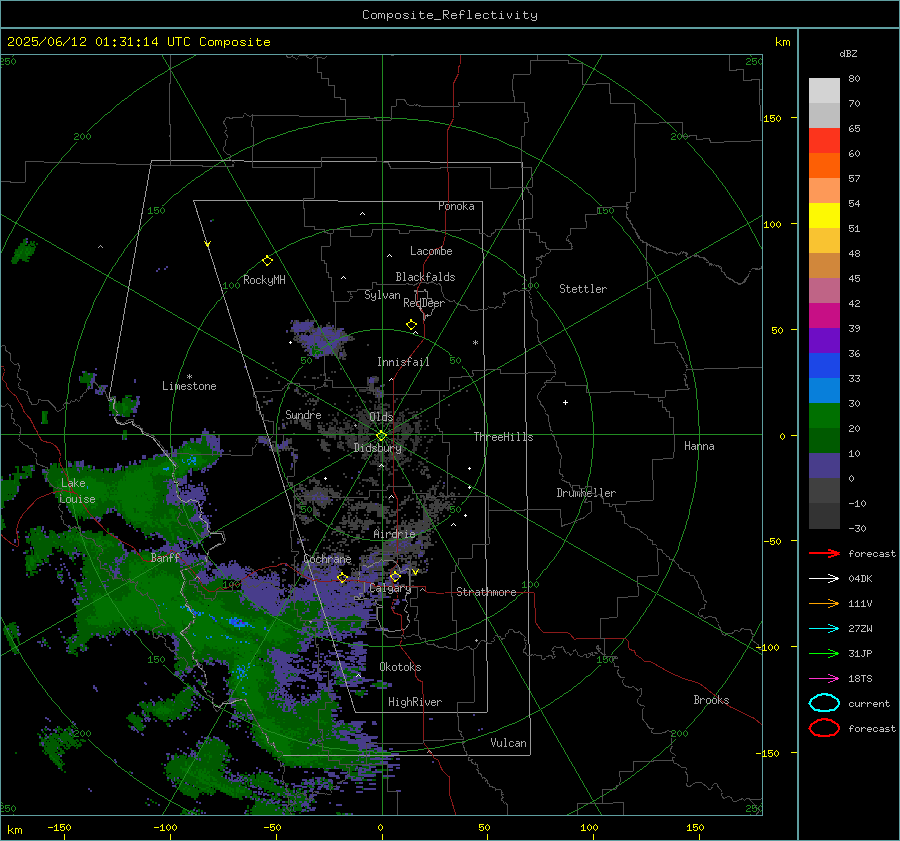900x841 pixels.
Task: Select the magenta 18TS arrow legend icon
Action: tap(824, 679)
